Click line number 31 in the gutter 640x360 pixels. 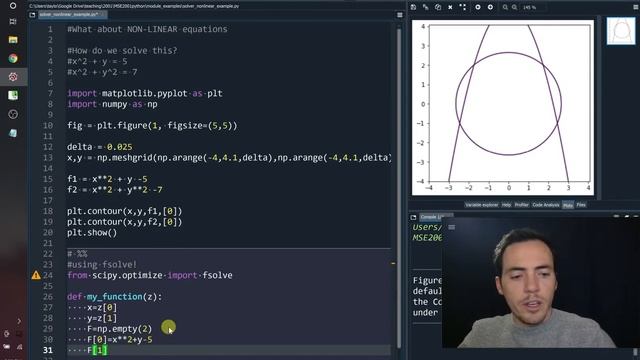[48, 350]
